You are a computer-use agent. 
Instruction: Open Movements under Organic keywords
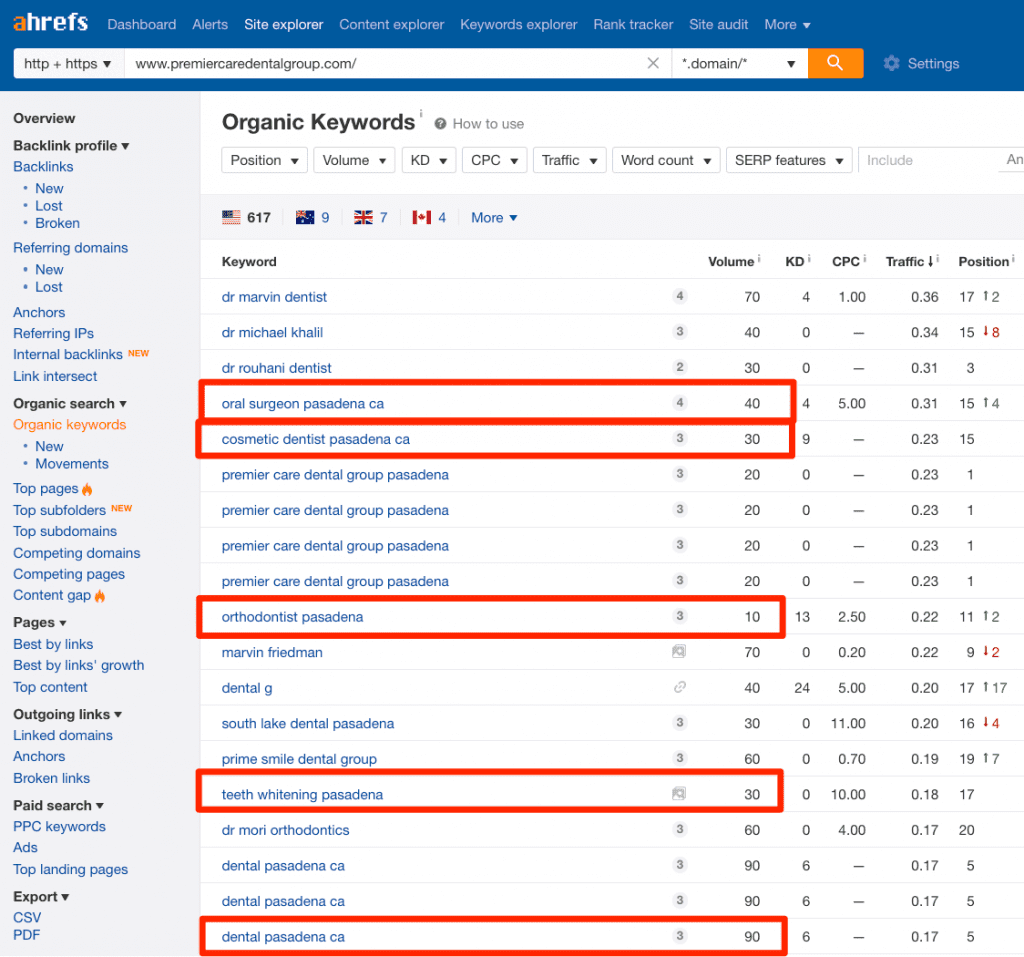pos(72,464)
